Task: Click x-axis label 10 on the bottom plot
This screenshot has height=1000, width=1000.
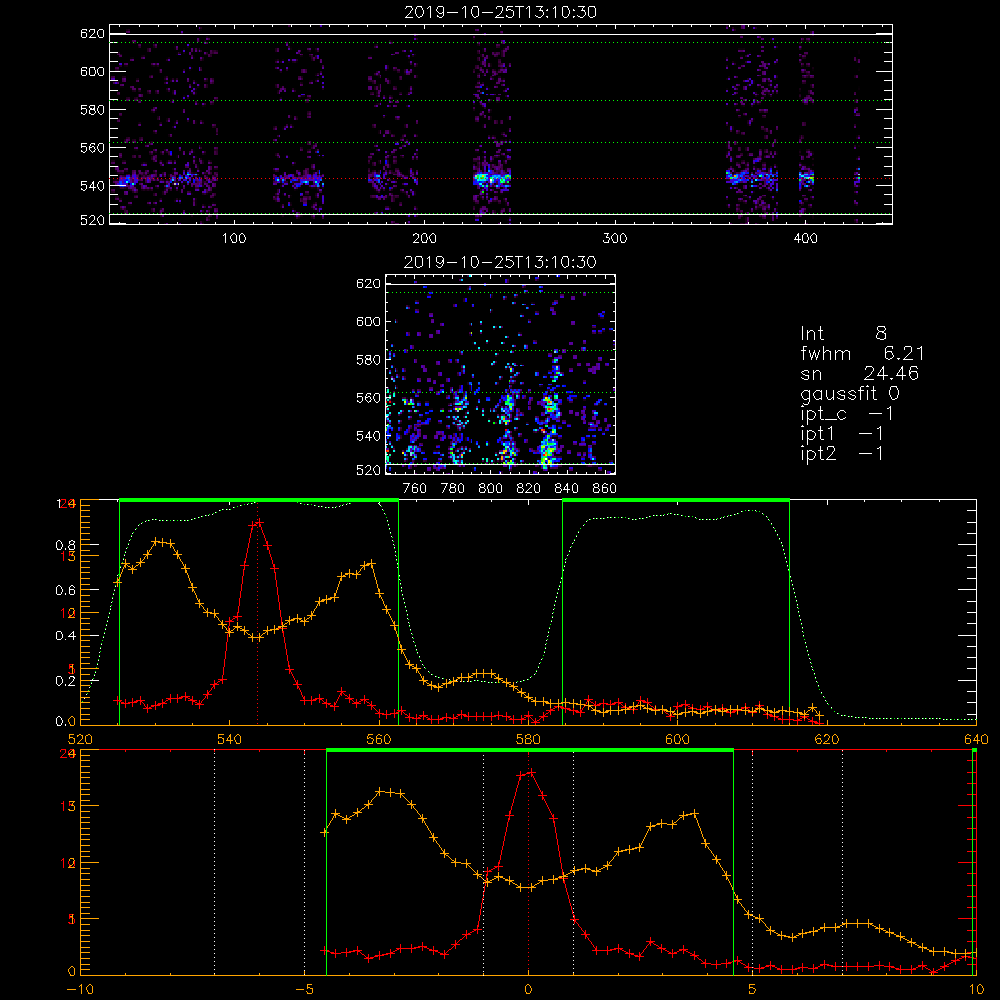Action: click(976, 989)
